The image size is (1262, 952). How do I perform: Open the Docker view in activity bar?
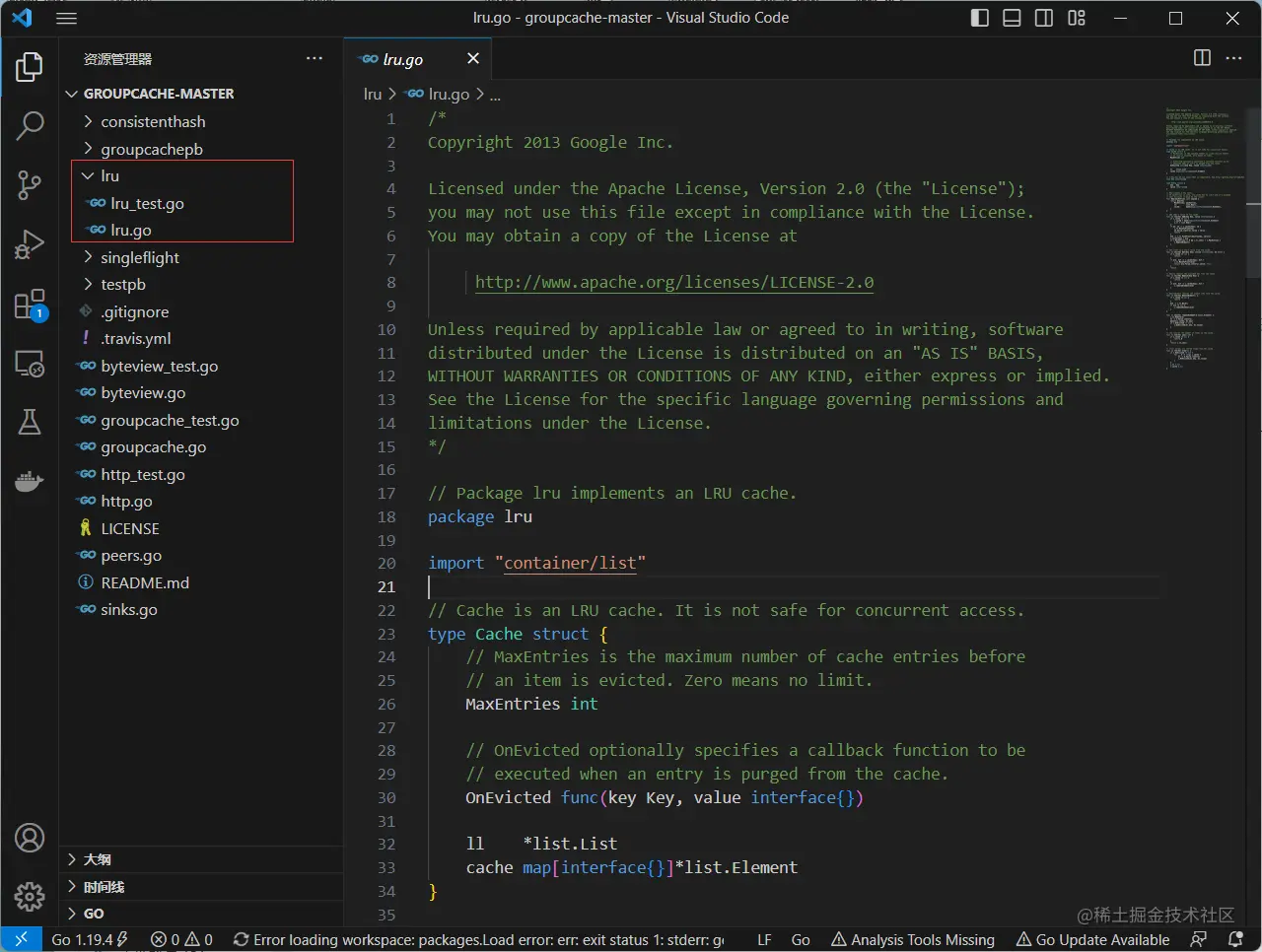point(30,482)
